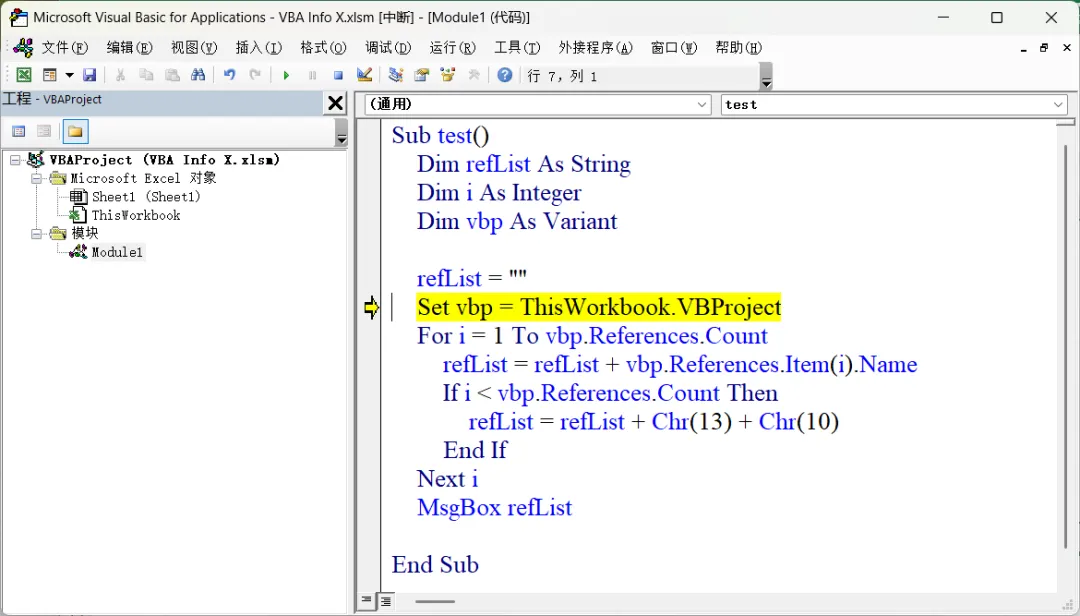Collapse the 模块 folder node
This screenshot has width=1080, height=616.
pyautogui.click(x=37, y=234)
